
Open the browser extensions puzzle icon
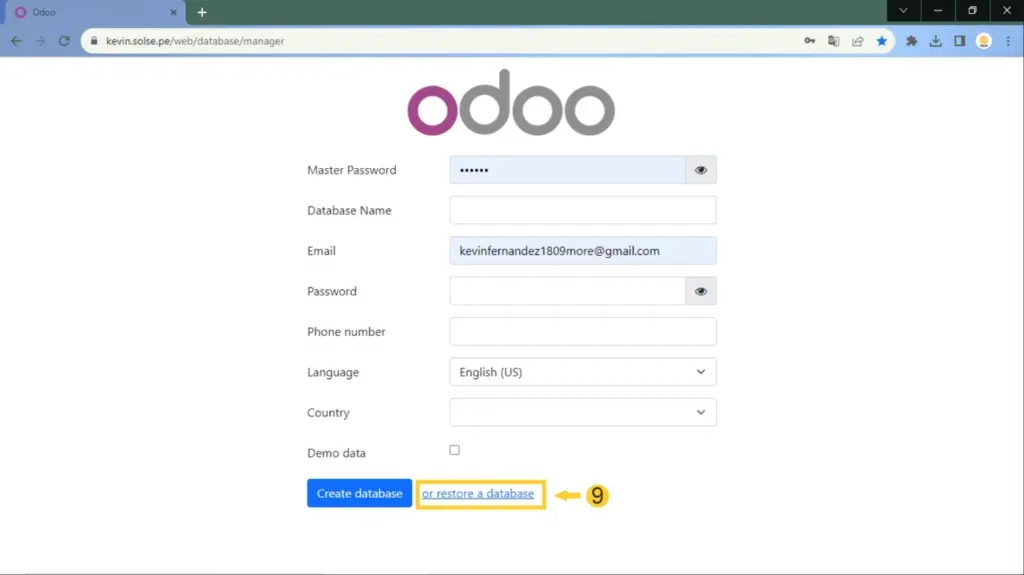click(x=911, y=41)
